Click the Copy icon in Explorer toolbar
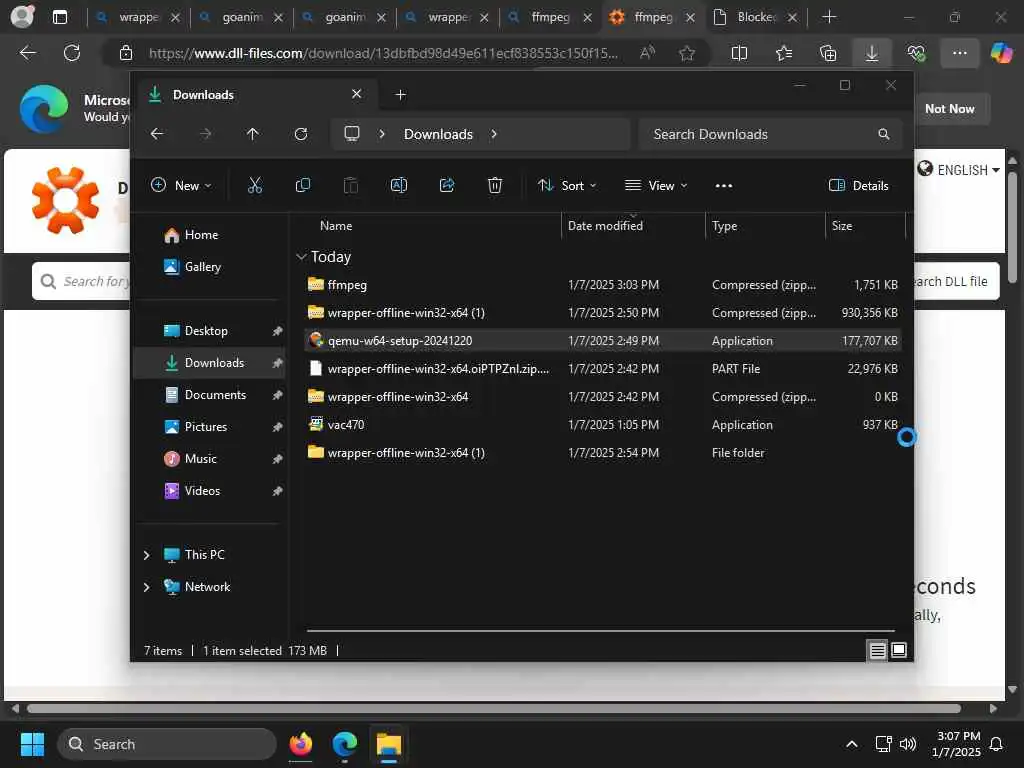The height and width of the screenshot is (768, 1024). pyautogui.click(x=302, y=186)
